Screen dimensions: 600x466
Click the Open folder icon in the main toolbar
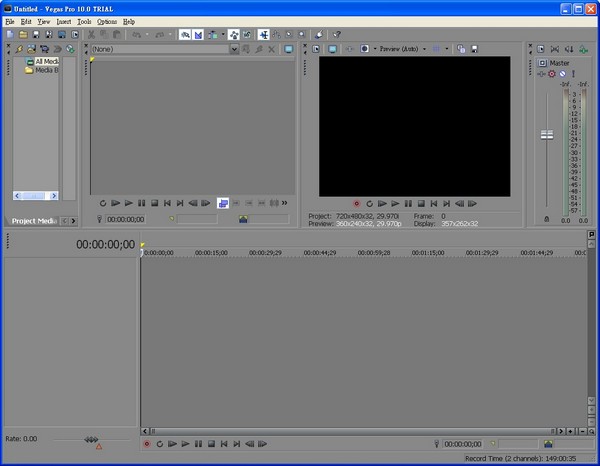(x=22, y=35)
